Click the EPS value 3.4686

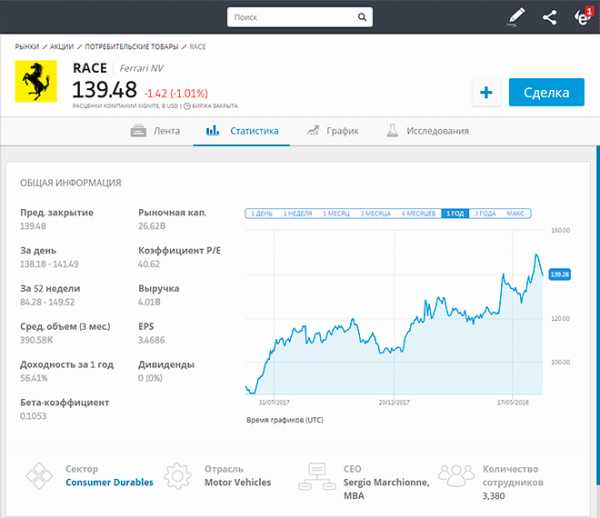pos(152,340)
